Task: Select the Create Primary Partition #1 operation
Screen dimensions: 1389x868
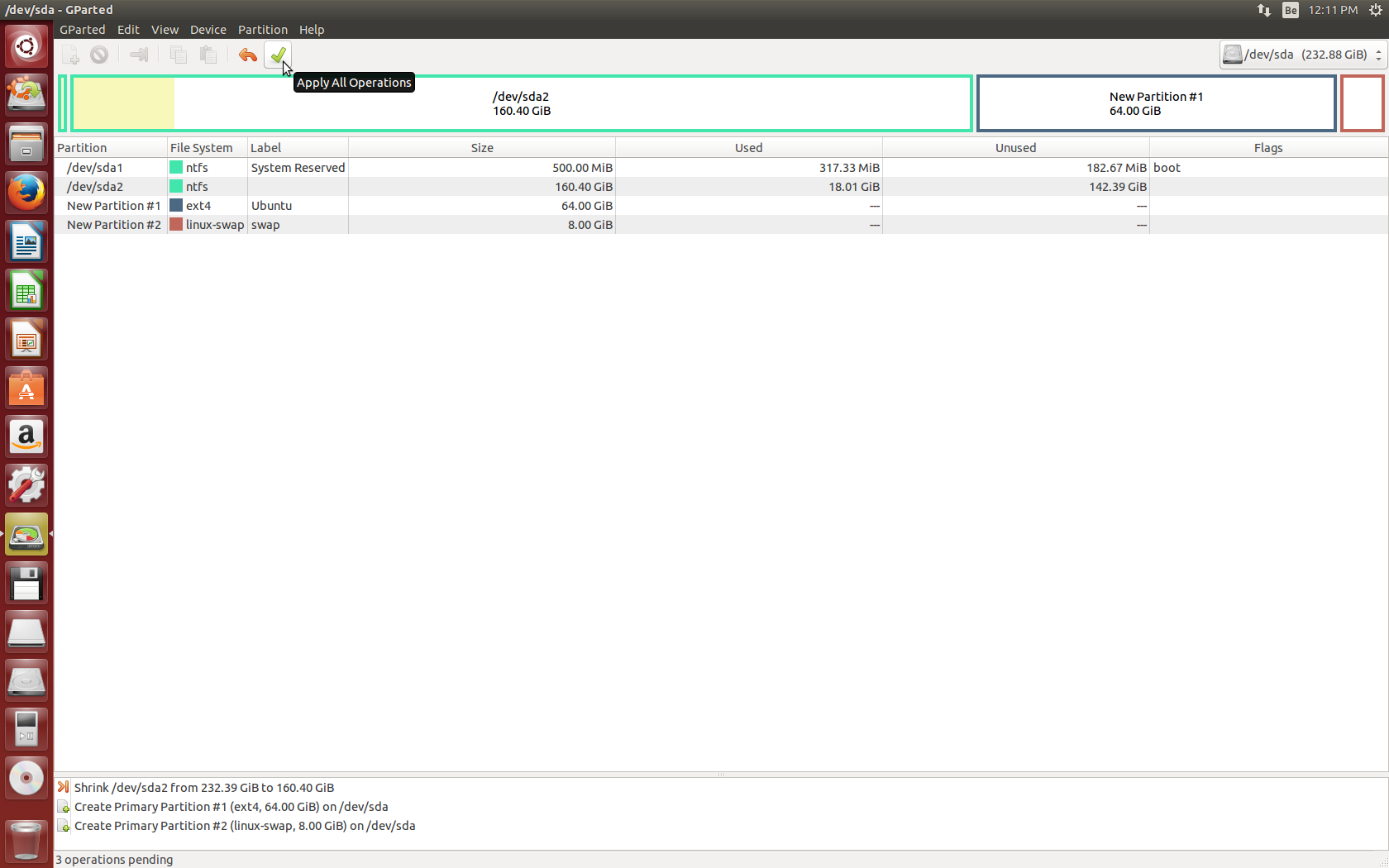Action: tap(231, 807)
